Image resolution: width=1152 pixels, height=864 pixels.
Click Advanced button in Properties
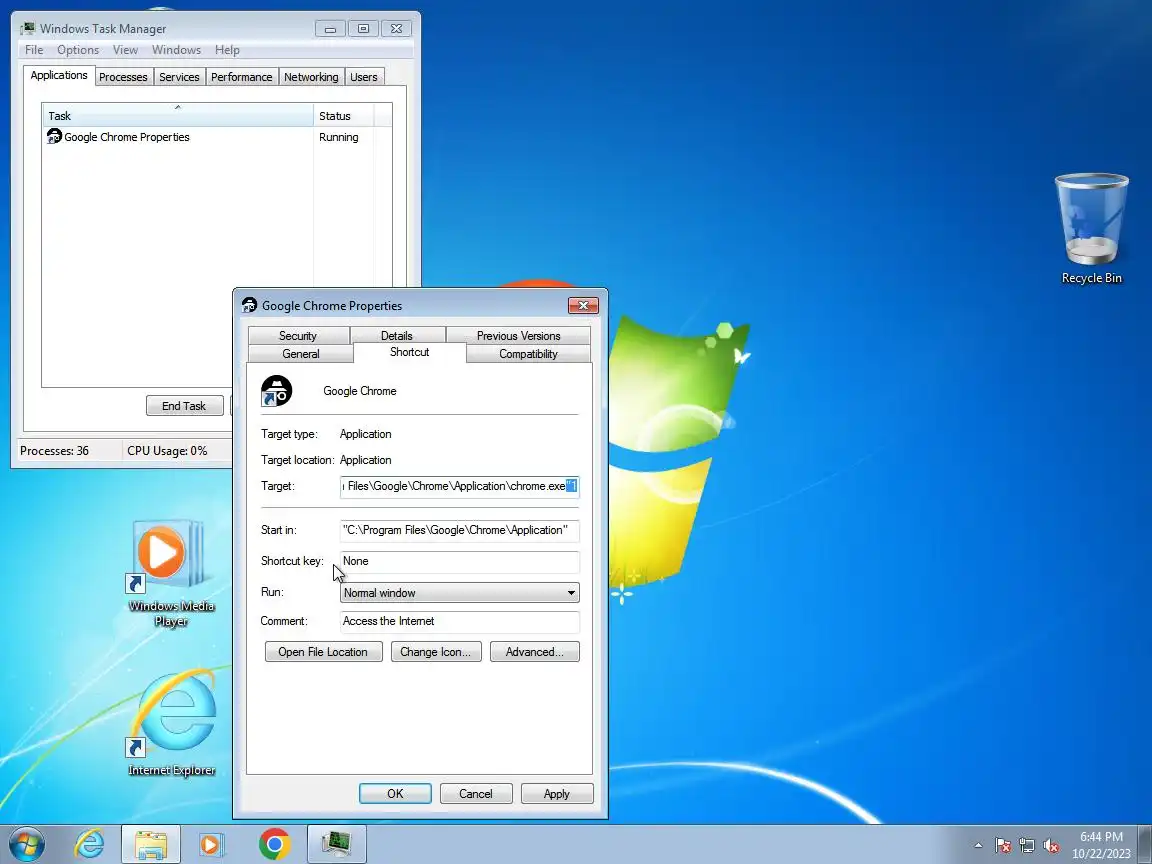pos(534,652)
